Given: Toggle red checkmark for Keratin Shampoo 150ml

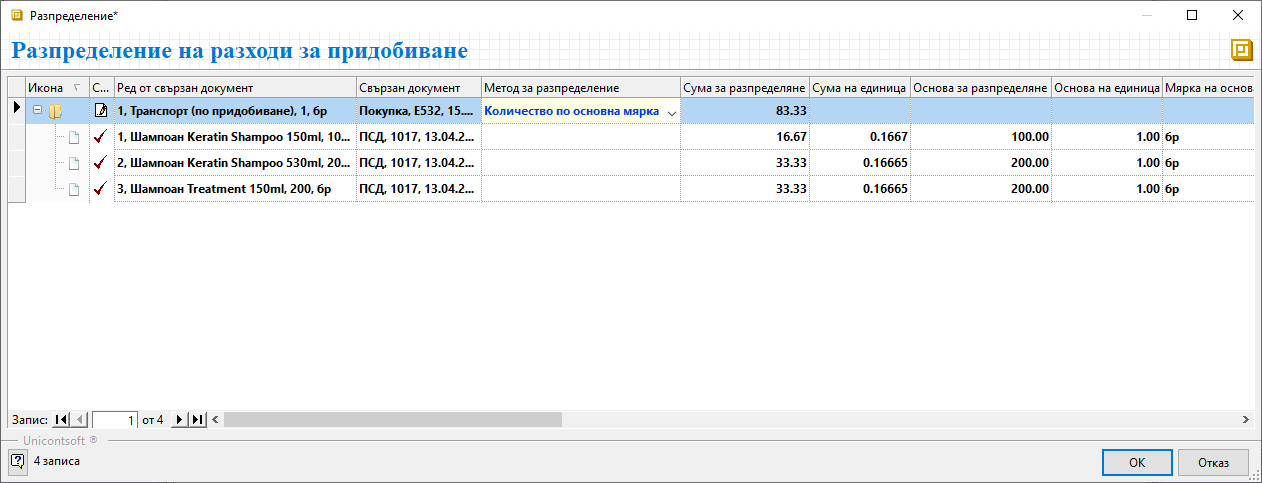Looking at the screenshot, I should tap(100, 137).
